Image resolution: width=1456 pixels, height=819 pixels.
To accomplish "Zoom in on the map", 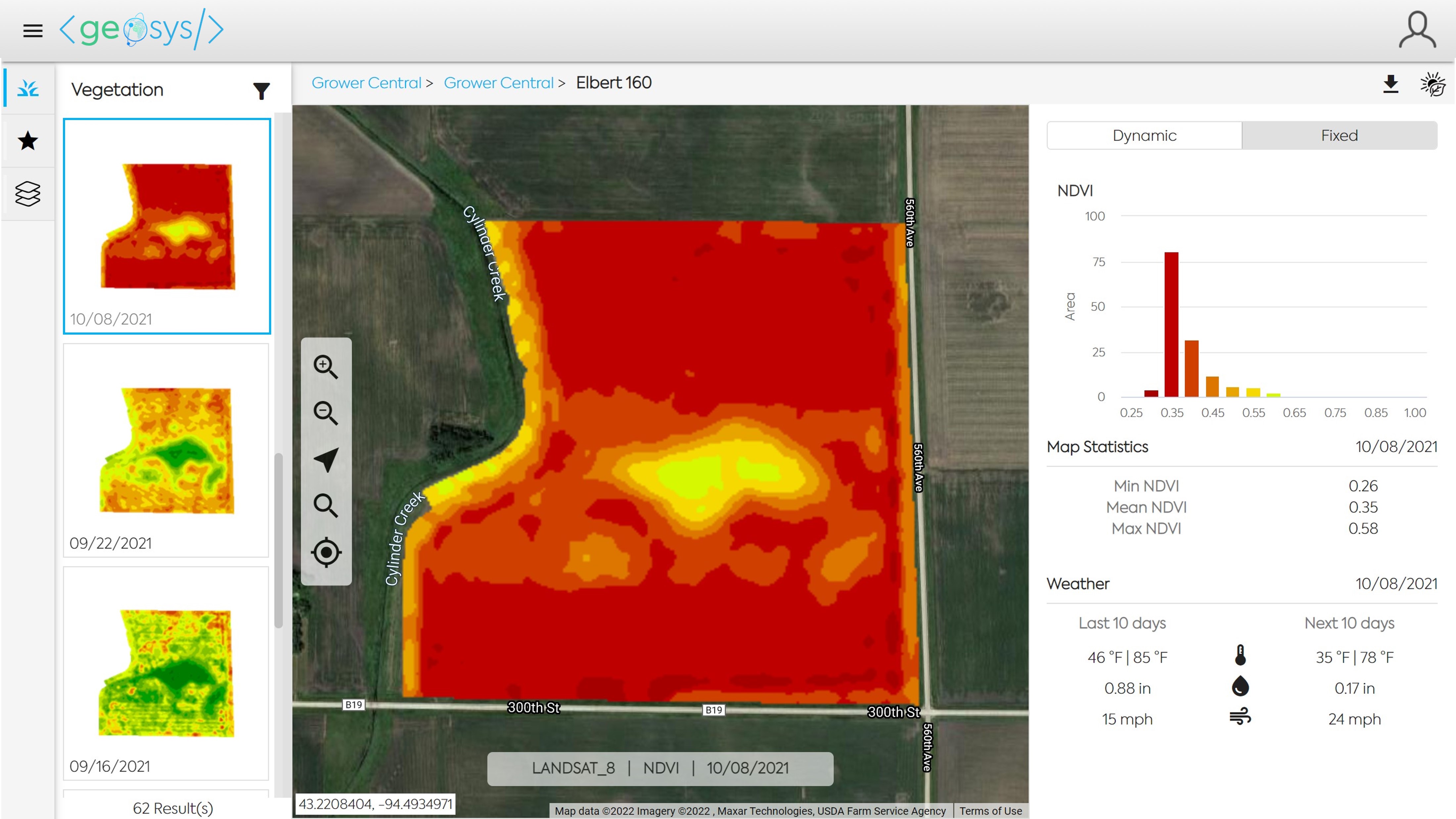I will [x=326, y=367].
